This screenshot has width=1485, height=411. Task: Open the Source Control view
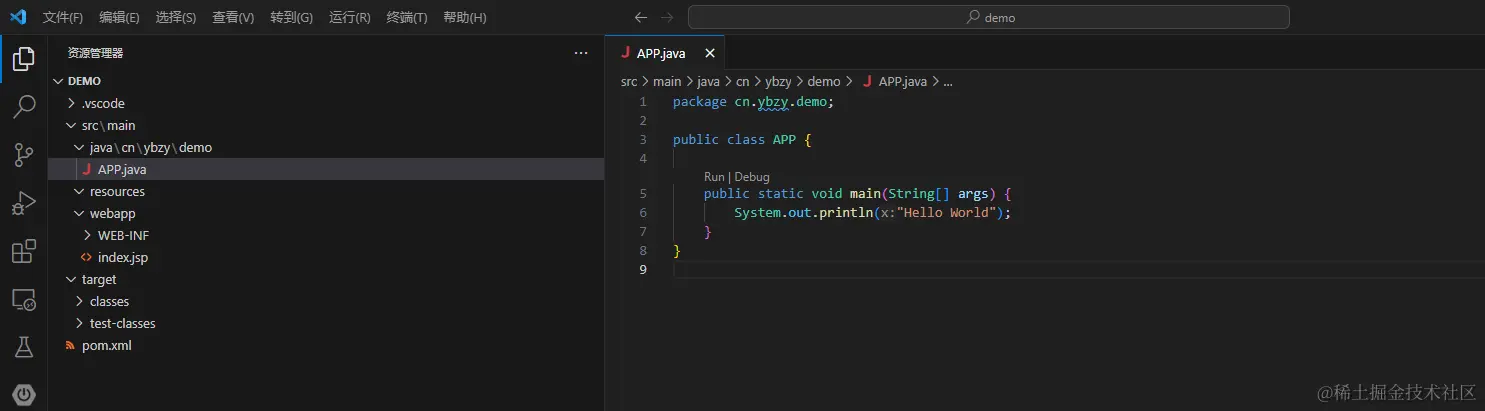tap(24, 154)
